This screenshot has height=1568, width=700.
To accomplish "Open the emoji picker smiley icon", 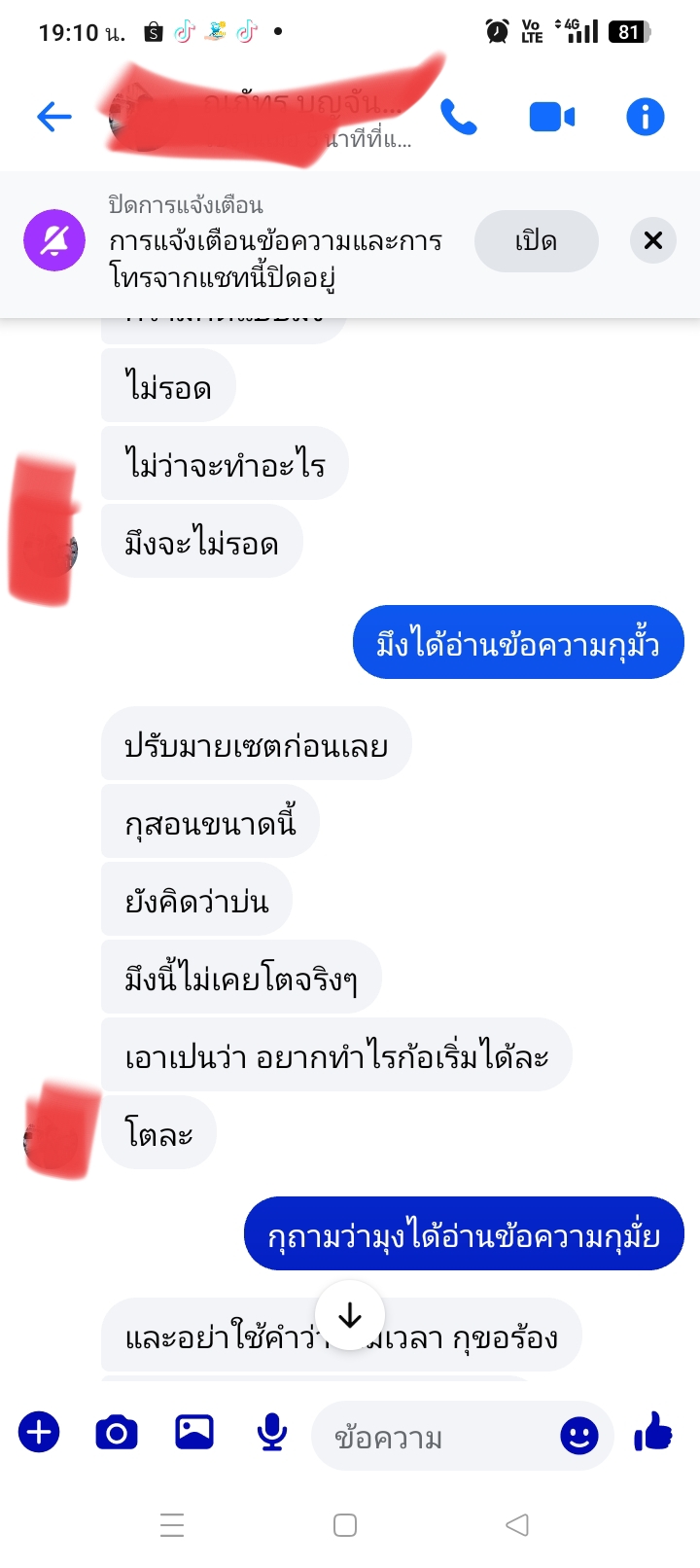I will (x=579, y=1436).
